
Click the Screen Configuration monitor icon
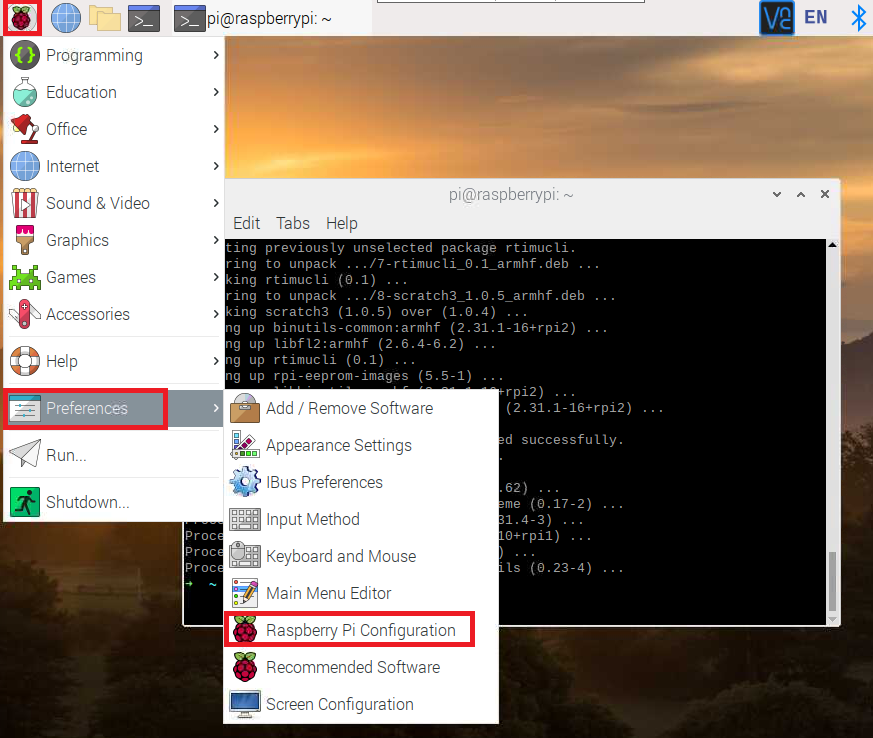click(245, 704)
